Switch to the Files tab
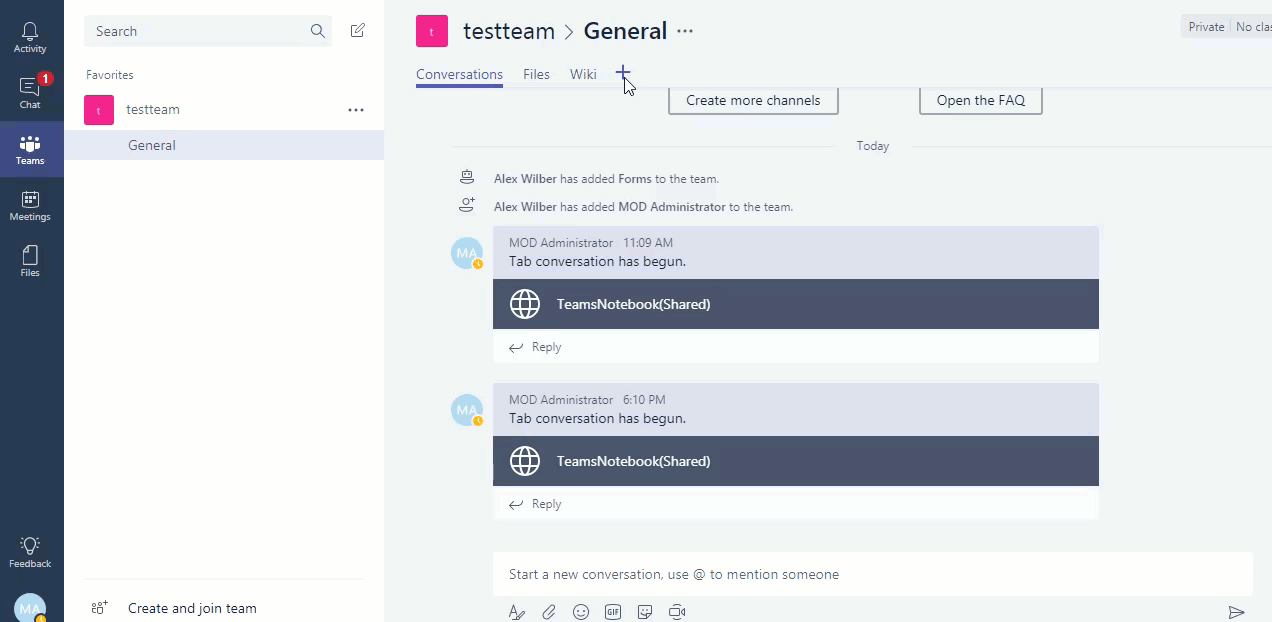Screen dimensions: 1272x622 tap(536, 74)
